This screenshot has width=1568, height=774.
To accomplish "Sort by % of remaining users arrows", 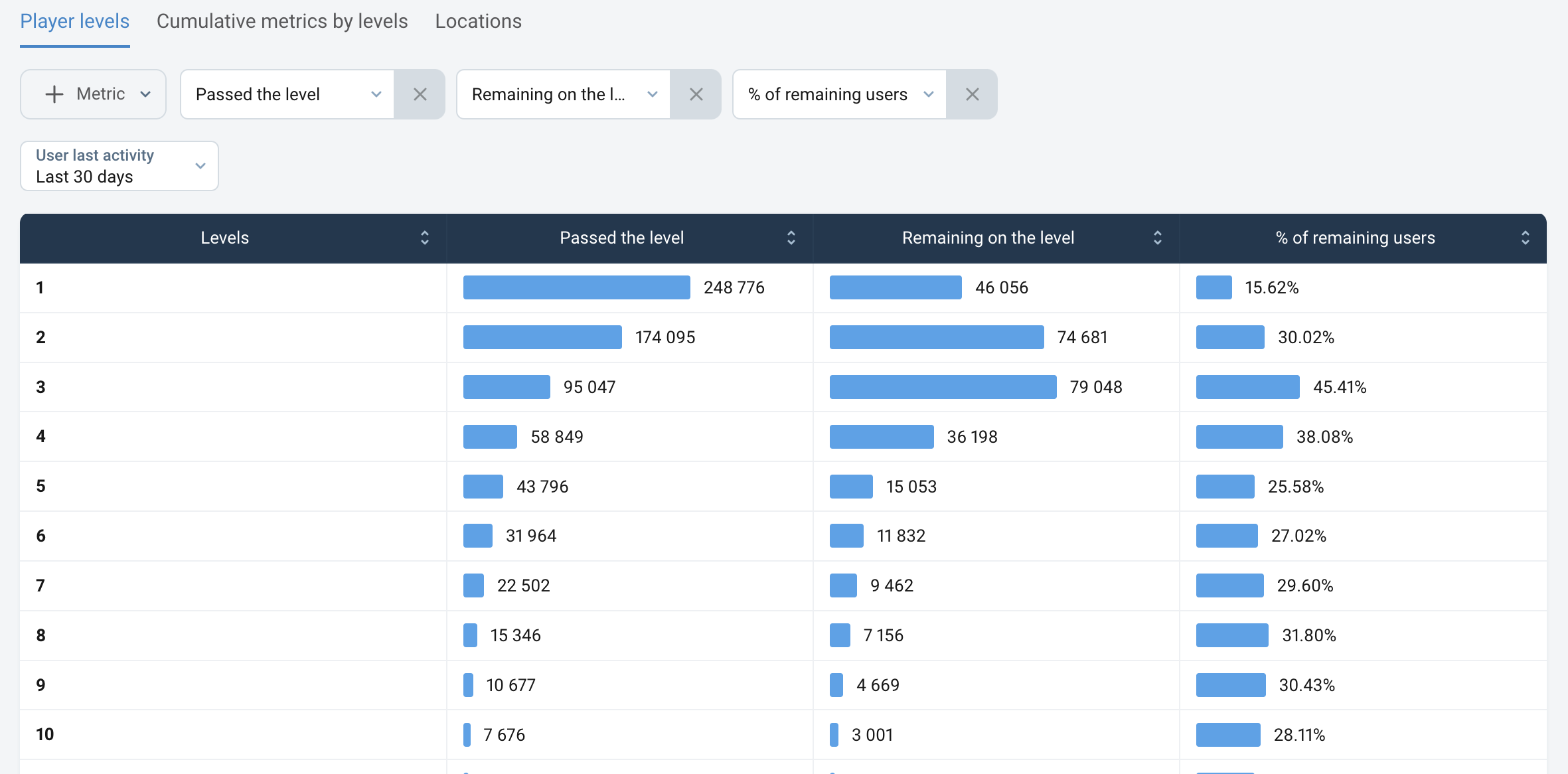I will click(1526, 238).
